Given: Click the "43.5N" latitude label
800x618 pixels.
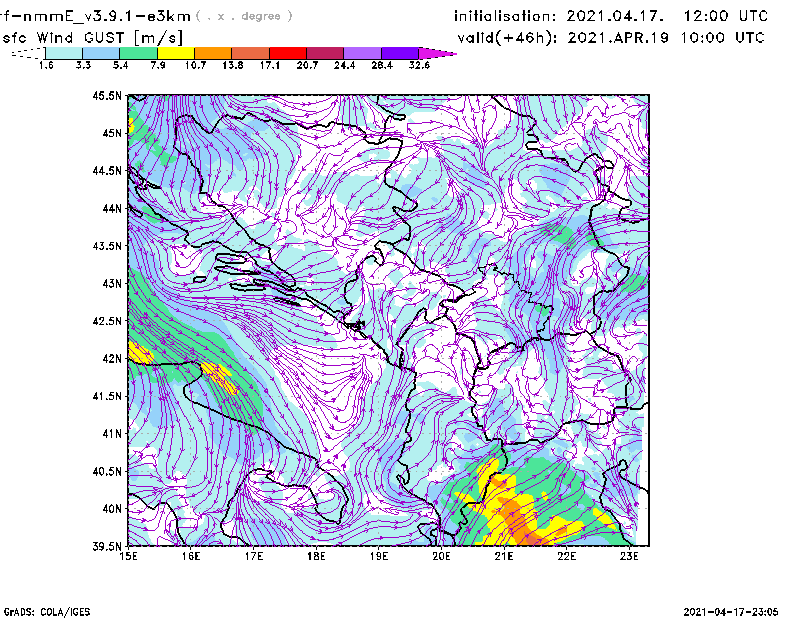Looking at the screenshot, I should pyautogui.click(x=107, y=245).
